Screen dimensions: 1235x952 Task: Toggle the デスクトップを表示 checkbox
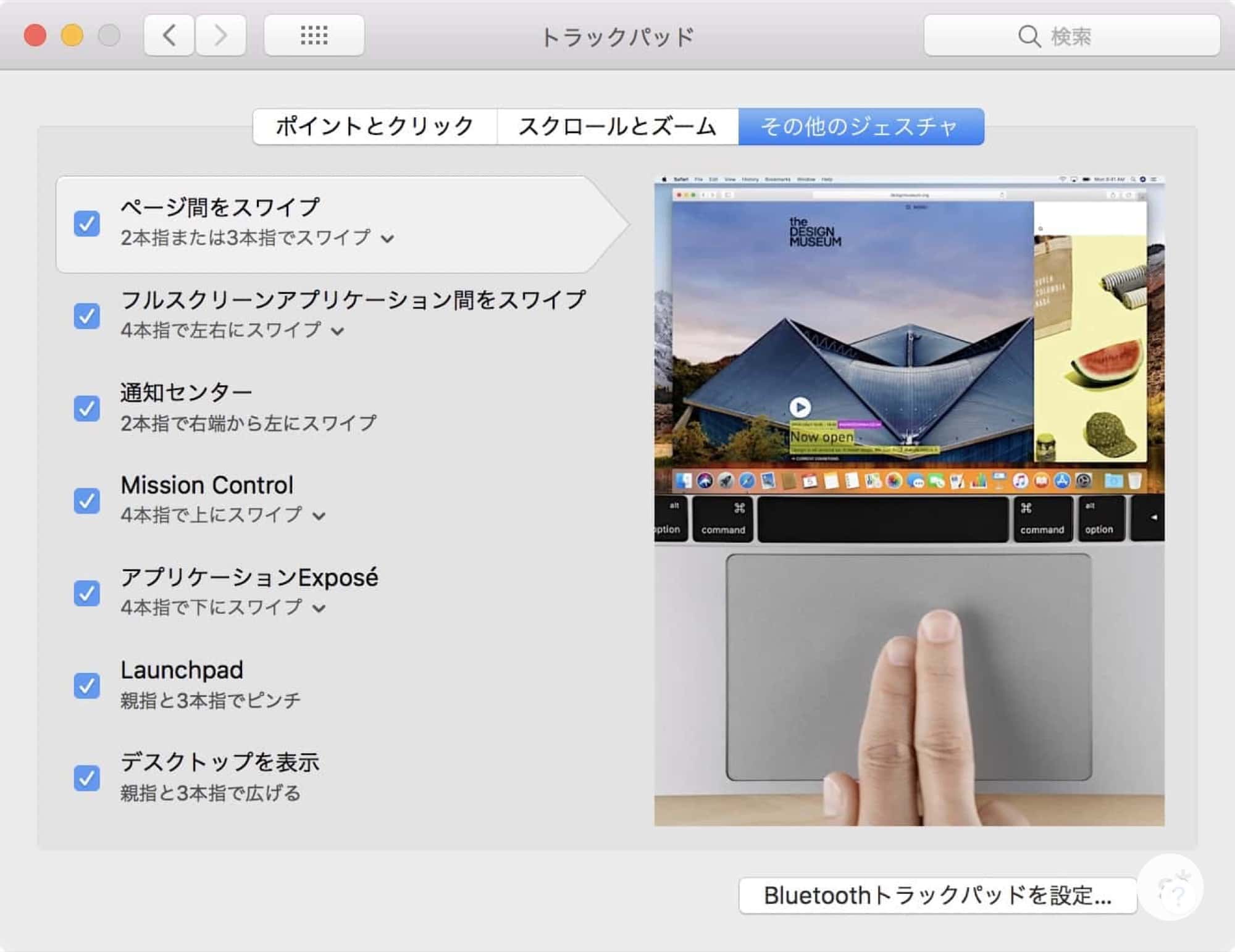(x=87, y=778)
